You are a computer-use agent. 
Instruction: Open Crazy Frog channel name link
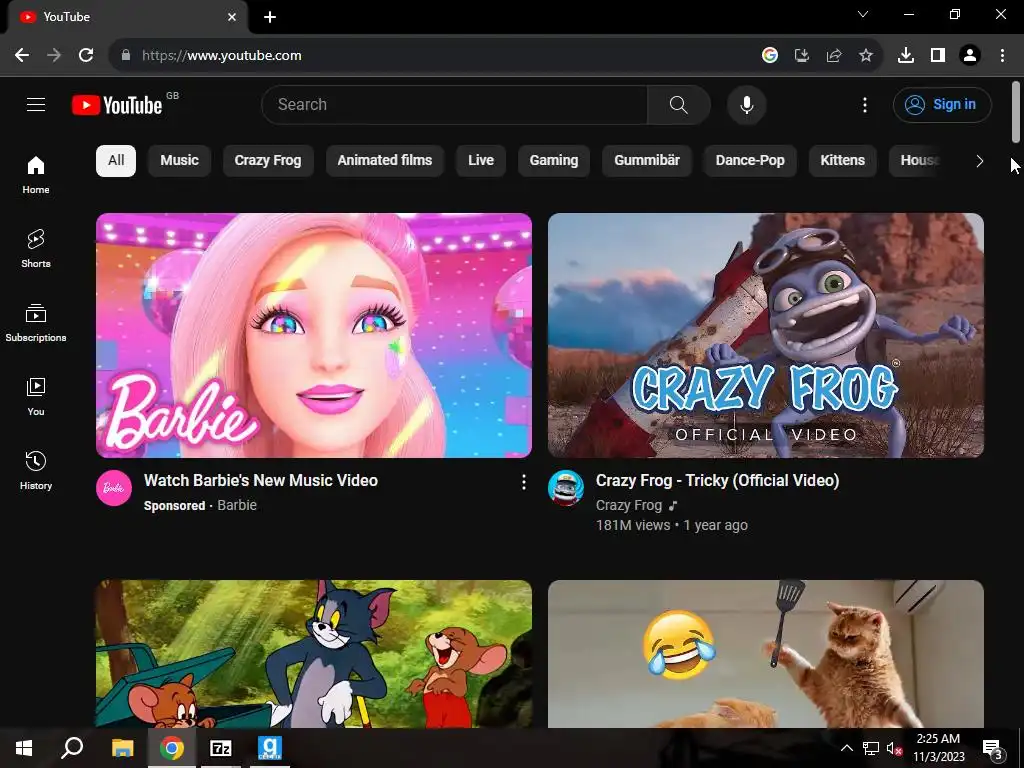tap(628, 505)
